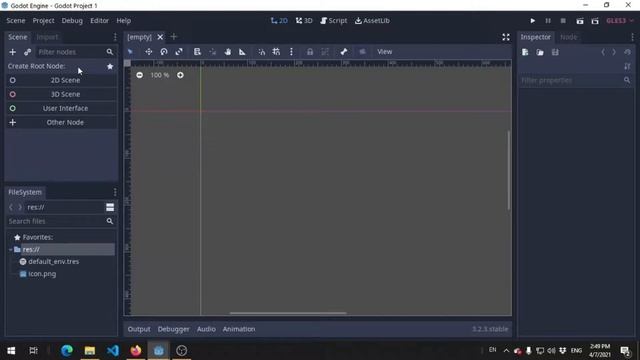This screenshot has height=360, width=640.
Task: Create a 2D Scene root node
Action: pos(62,80)
